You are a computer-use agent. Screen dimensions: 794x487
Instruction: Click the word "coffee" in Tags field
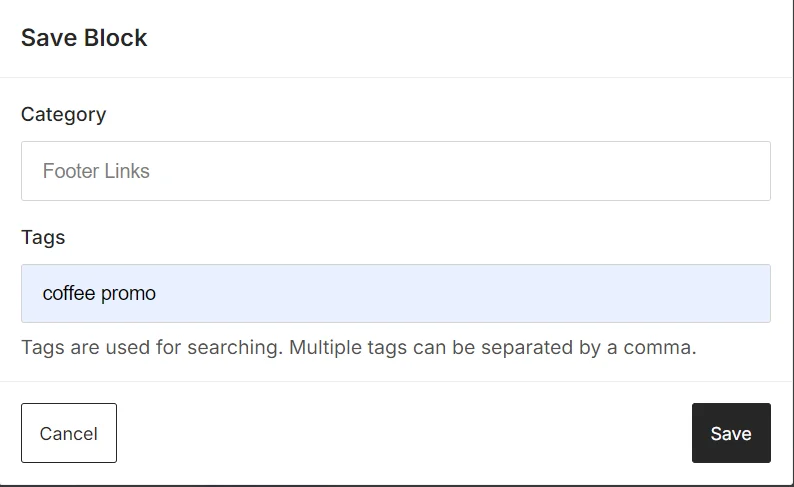click(x=68, y=294)
